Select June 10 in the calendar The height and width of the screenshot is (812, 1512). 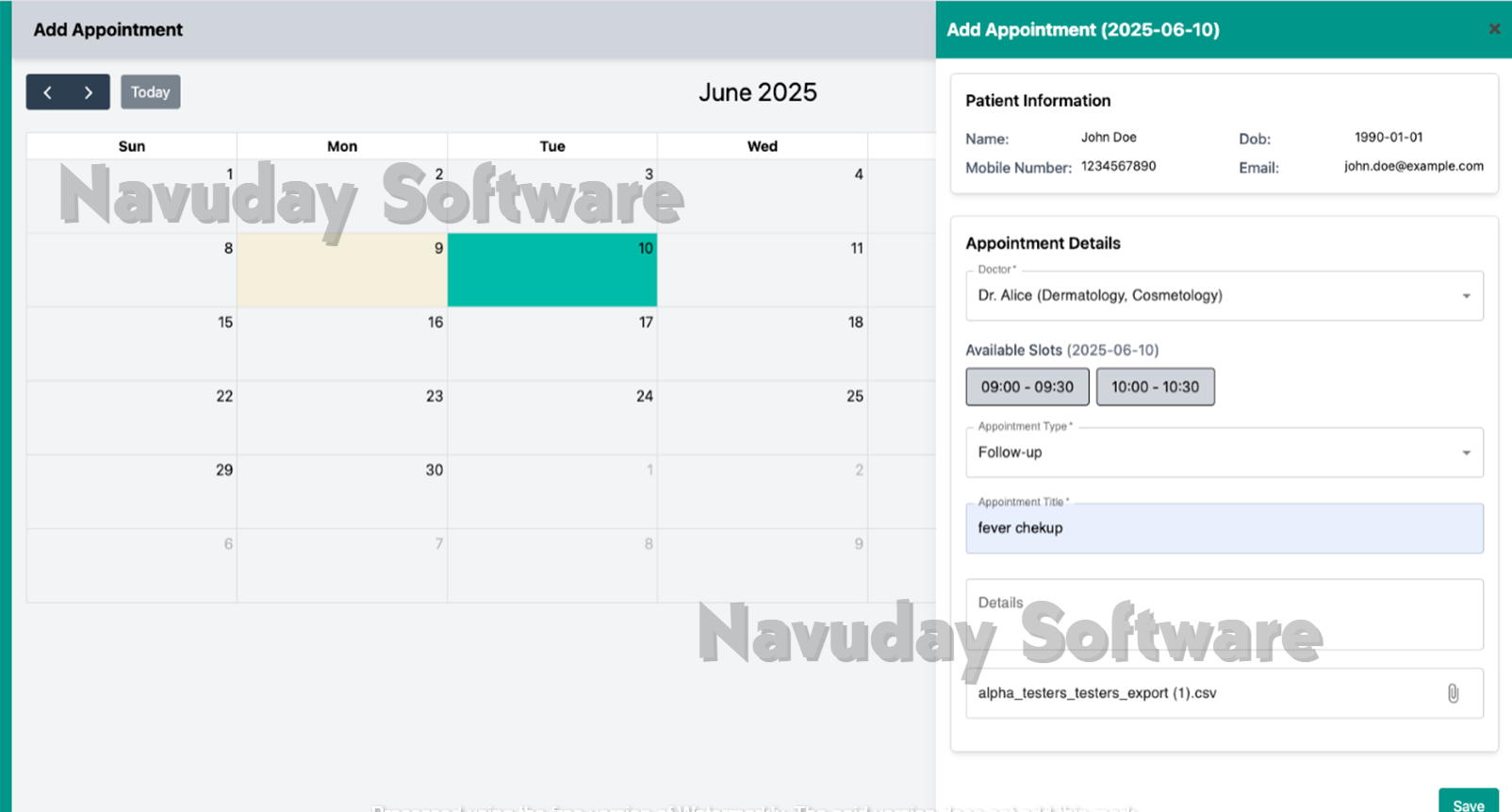pyautogui.click(x=552, y=270)
